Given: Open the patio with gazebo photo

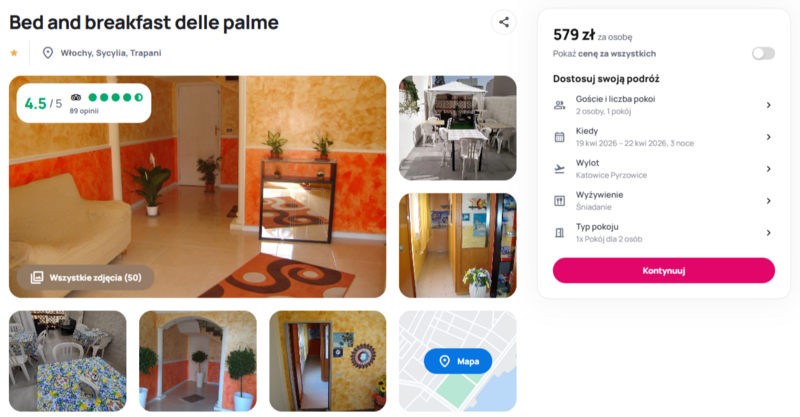Looking at the screenshot, I should click(x=458, y=128).
